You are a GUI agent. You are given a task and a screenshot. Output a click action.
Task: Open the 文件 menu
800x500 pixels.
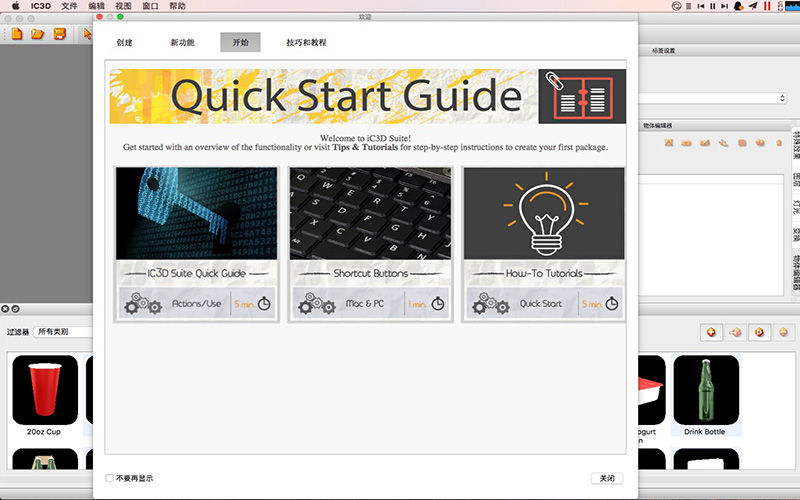69,6
